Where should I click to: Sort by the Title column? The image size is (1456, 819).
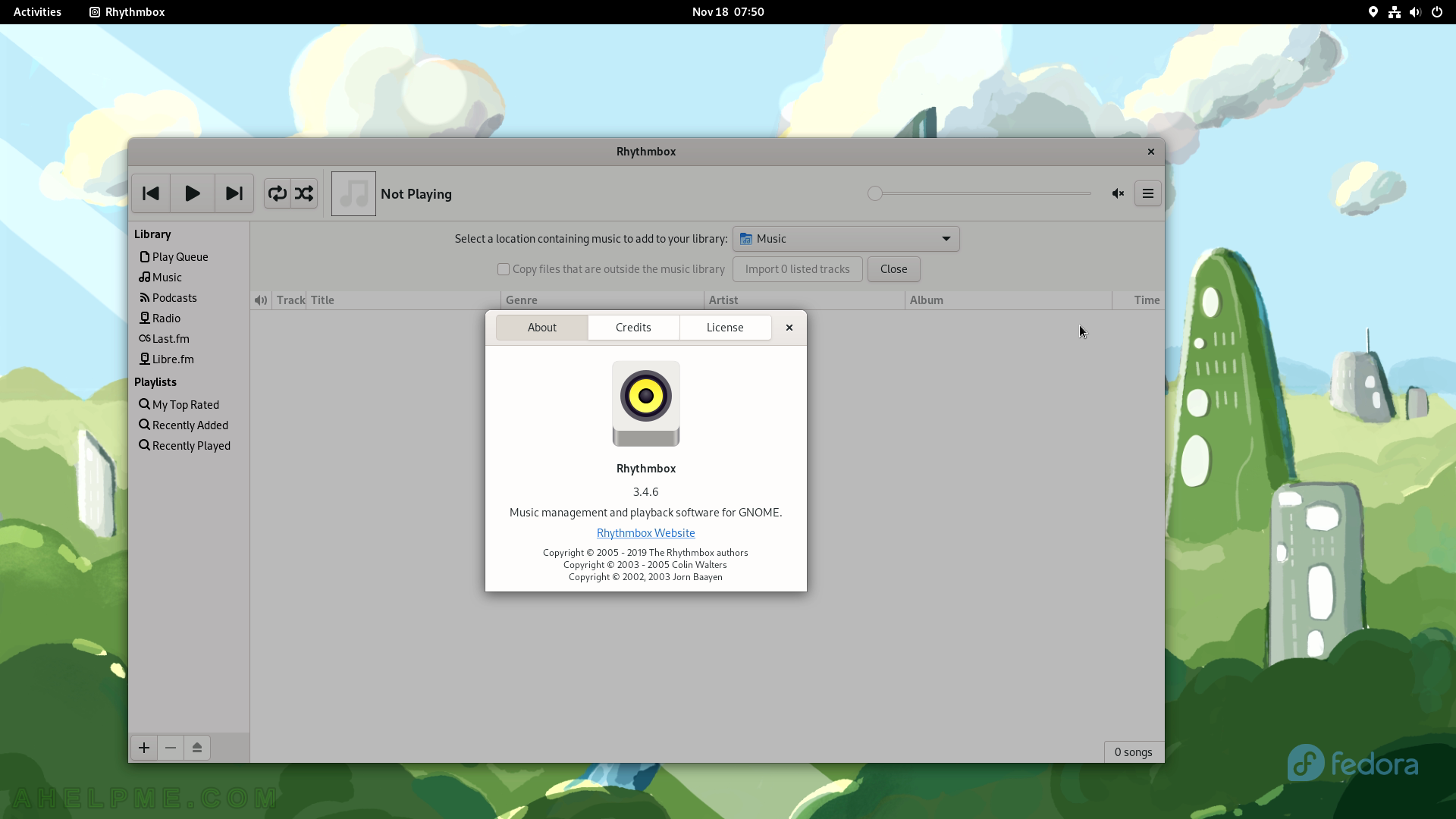pyautogui.click(x=403, y=300)
